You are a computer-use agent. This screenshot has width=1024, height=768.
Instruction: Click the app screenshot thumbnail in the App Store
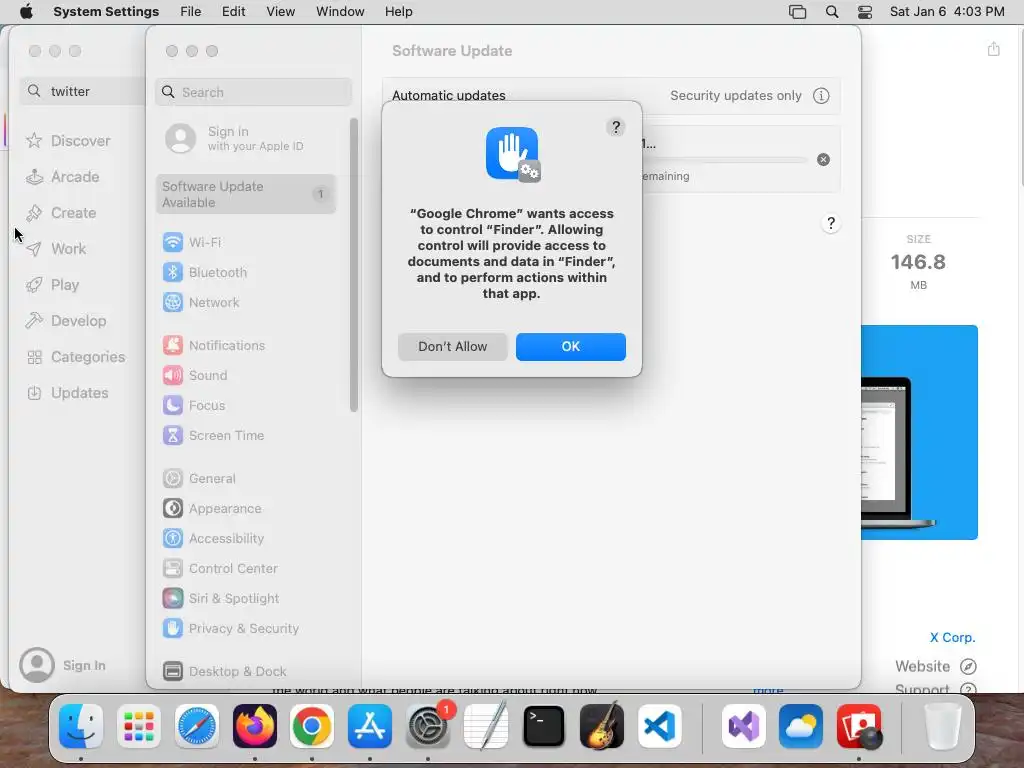pos(919,432)
